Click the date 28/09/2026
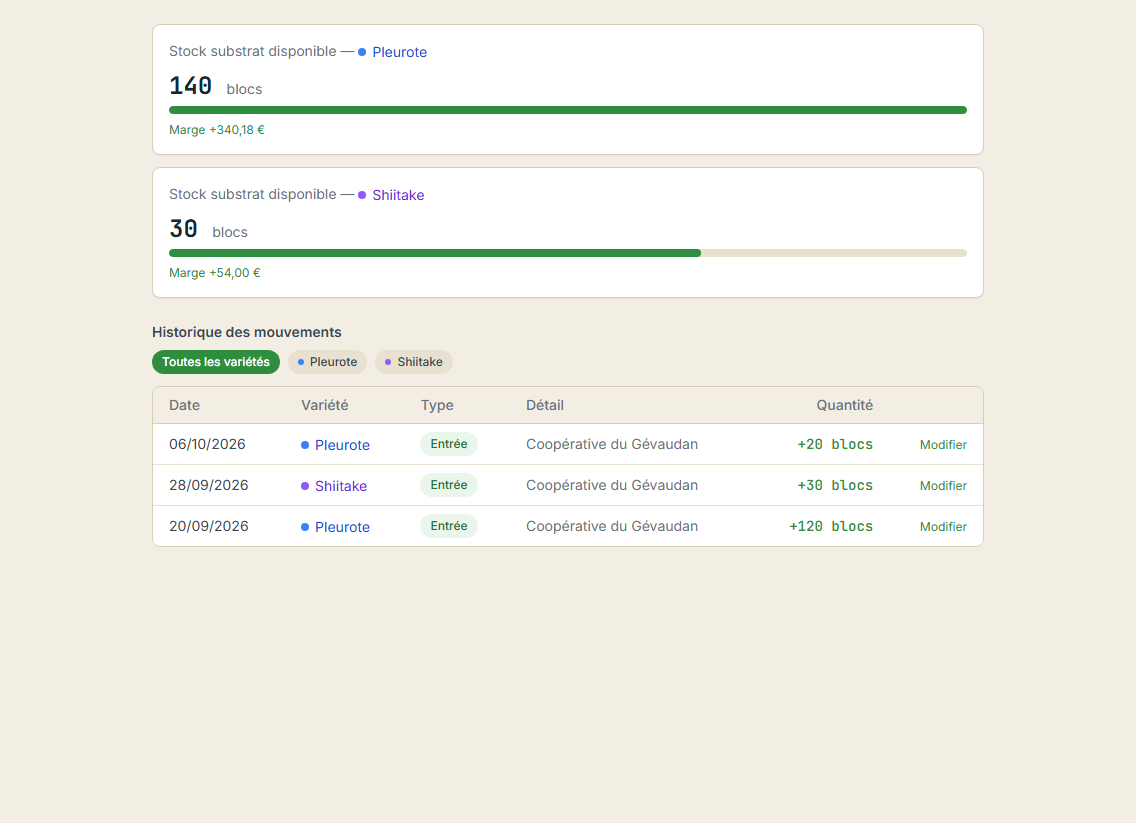Screen dimensions: 1136x823 coord(209,485)
